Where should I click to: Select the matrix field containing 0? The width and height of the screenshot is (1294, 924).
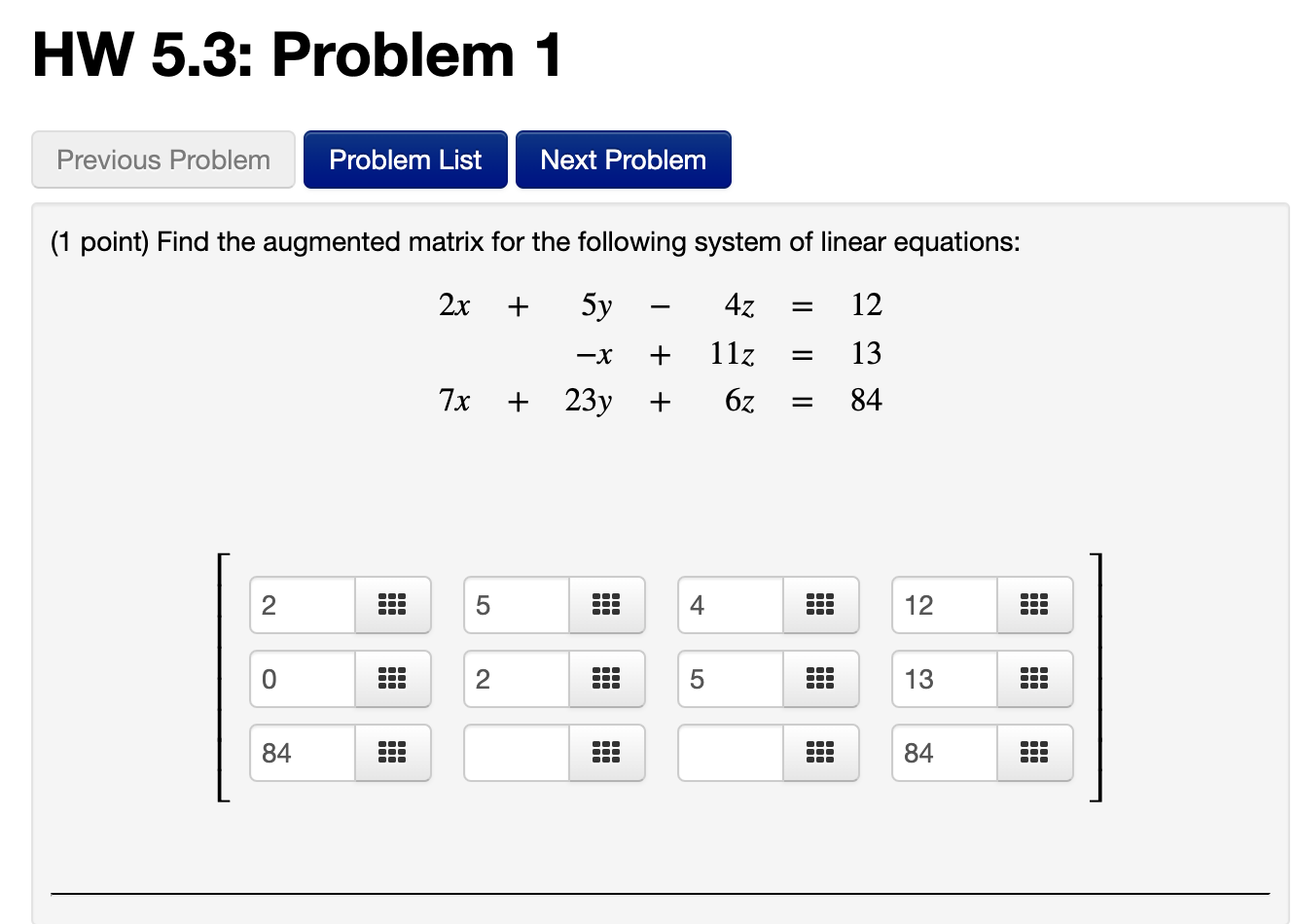coord(299,679)
